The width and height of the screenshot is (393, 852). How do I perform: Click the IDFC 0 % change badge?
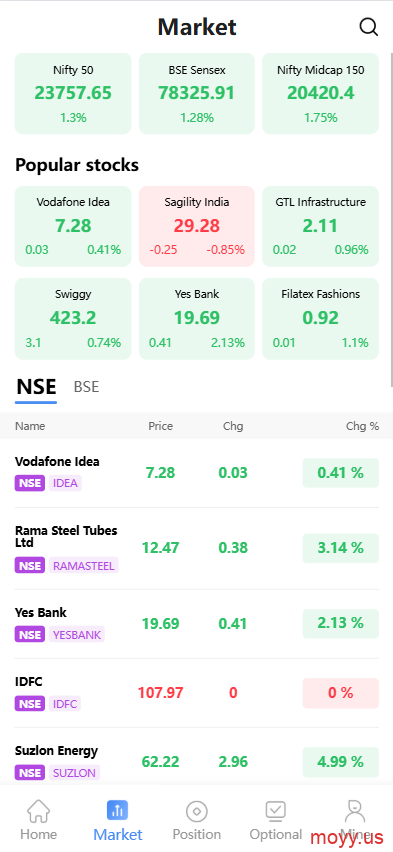(340, 693)
